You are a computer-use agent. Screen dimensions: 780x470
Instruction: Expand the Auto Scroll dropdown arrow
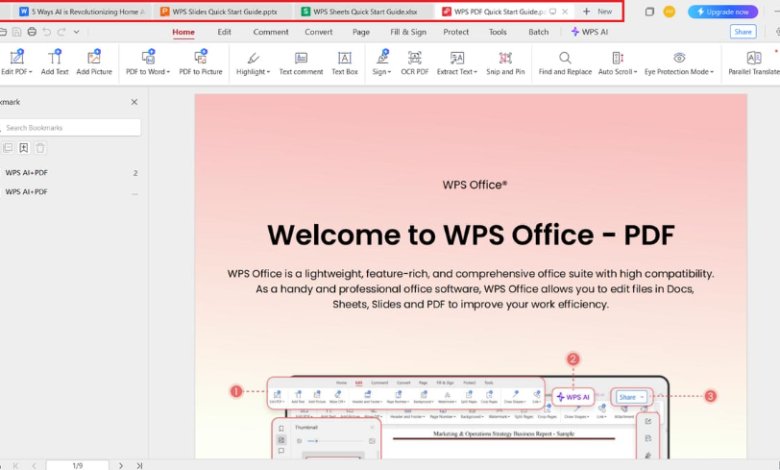[635, 72]
